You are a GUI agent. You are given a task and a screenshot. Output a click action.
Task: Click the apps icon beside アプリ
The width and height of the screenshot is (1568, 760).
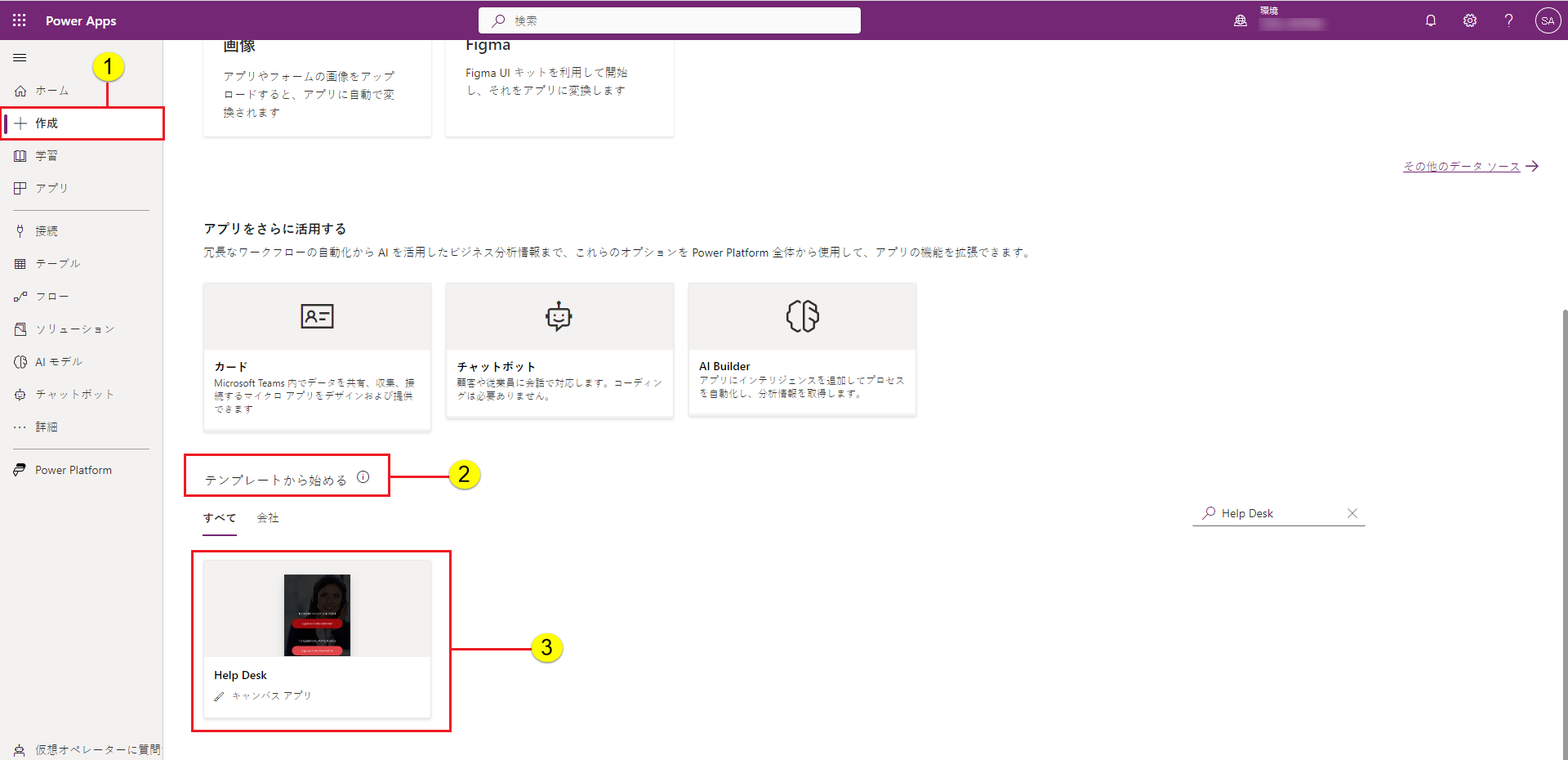20,188
